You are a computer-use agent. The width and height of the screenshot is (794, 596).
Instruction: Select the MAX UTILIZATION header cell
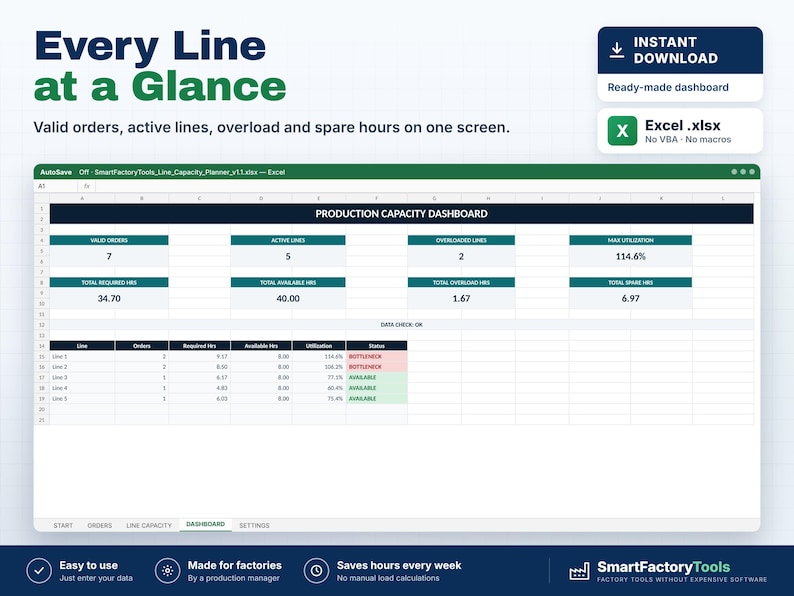[x=630, y=240]
